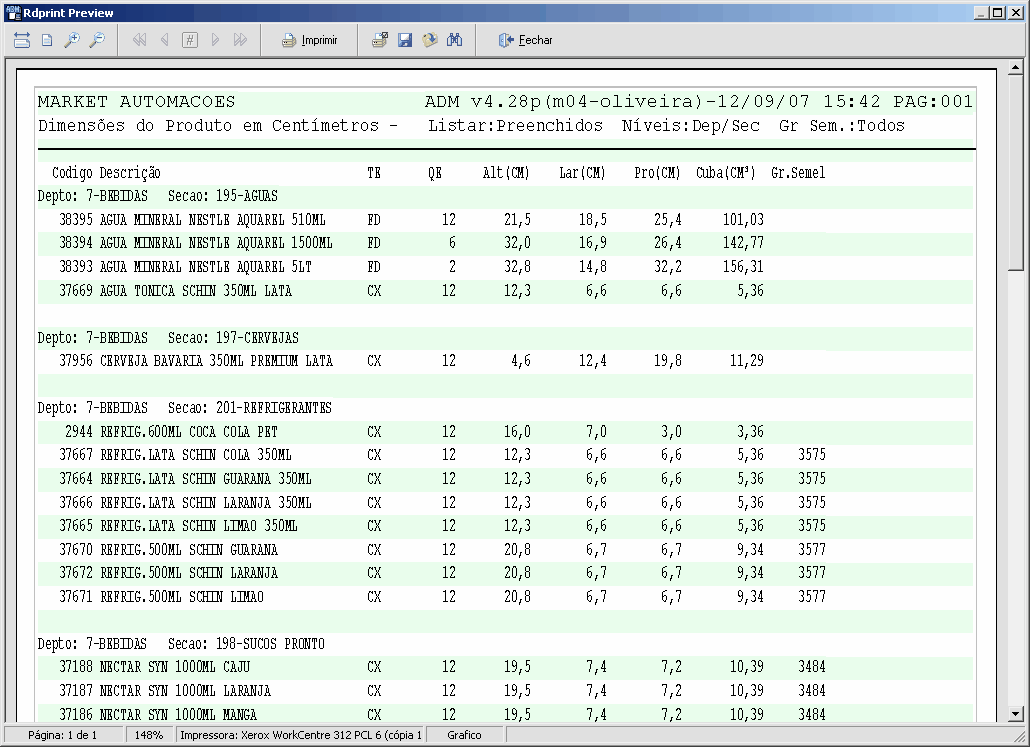The image size is (1030, 747).
Task: Click Cuba value 101,03
Action: (x=743, y=219)
